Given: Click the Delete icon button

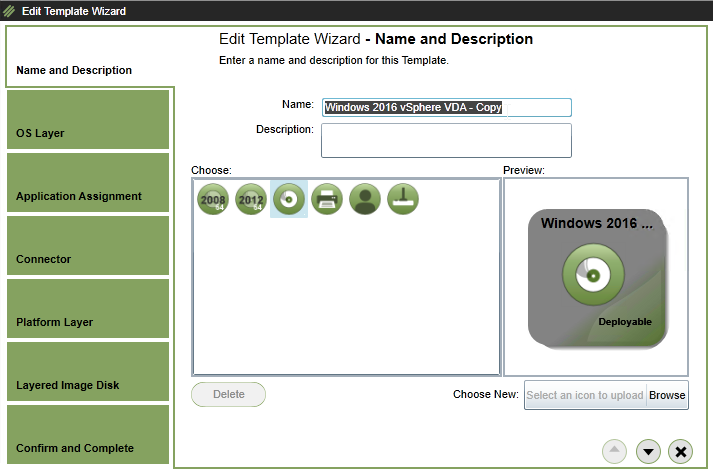Looking at the screenshot, I should click(228, 394).
